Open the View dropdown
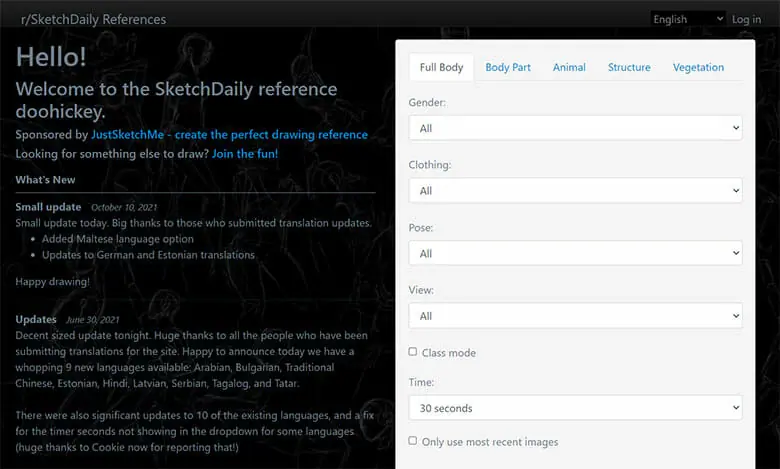Screen dimensions: 780x469 pyautogui.click(x=576, y=316)
